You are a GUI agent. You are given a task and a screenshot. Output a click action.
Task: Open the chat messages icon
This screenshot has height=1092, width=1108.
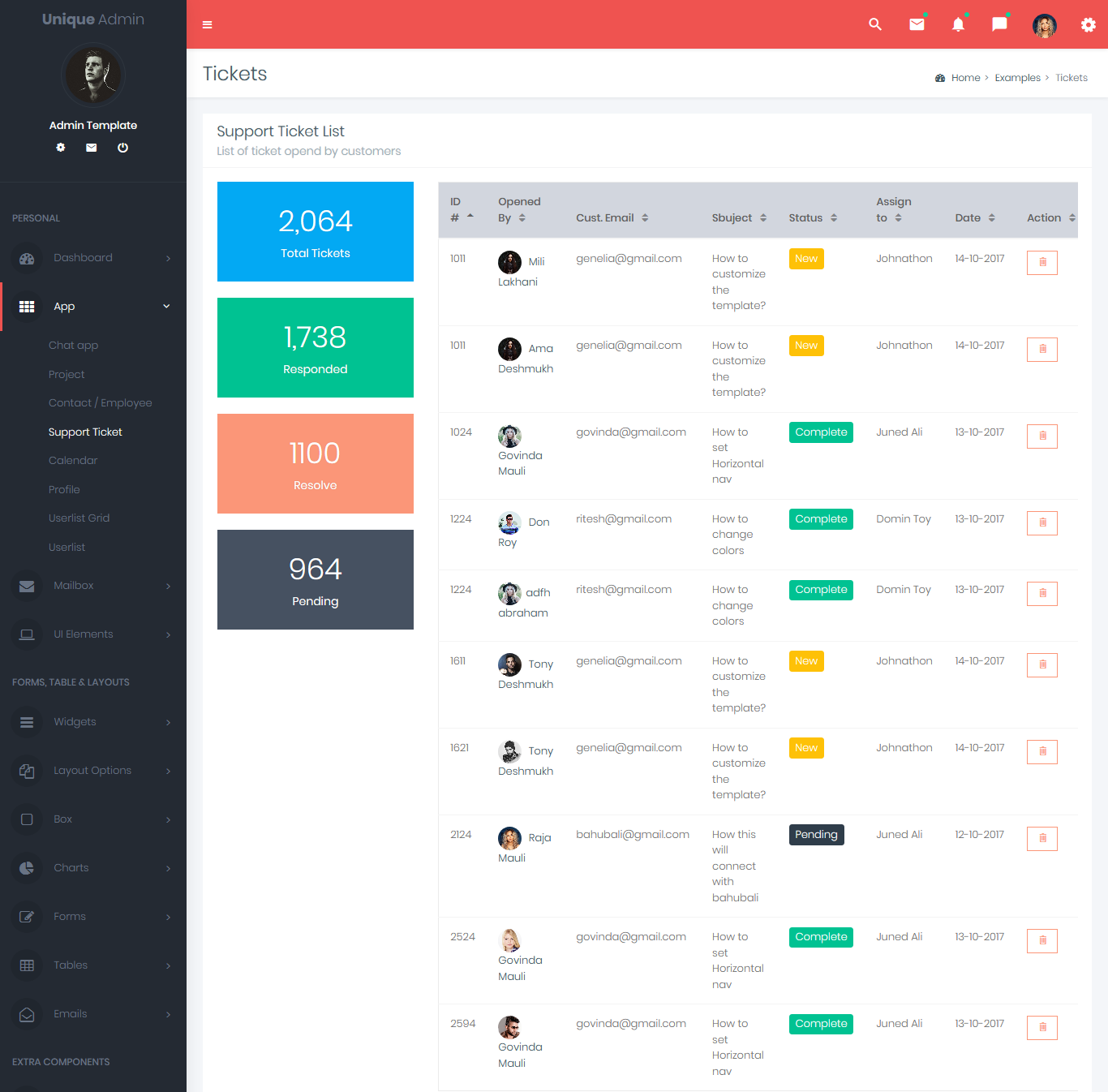pyautogui.click(x=999, y=24)
